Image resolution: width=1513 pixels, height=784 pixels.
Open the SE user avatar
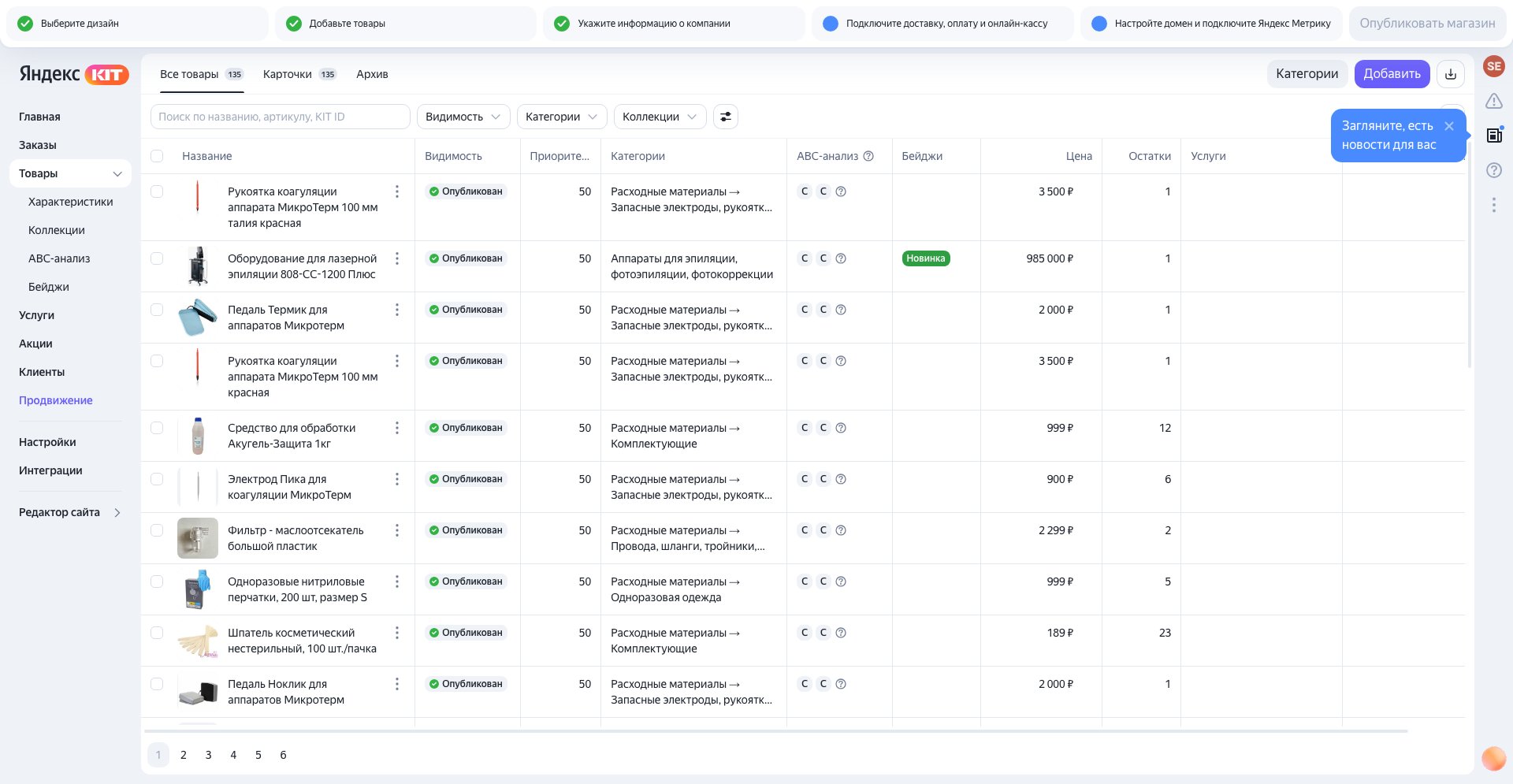pos(1493,66)
